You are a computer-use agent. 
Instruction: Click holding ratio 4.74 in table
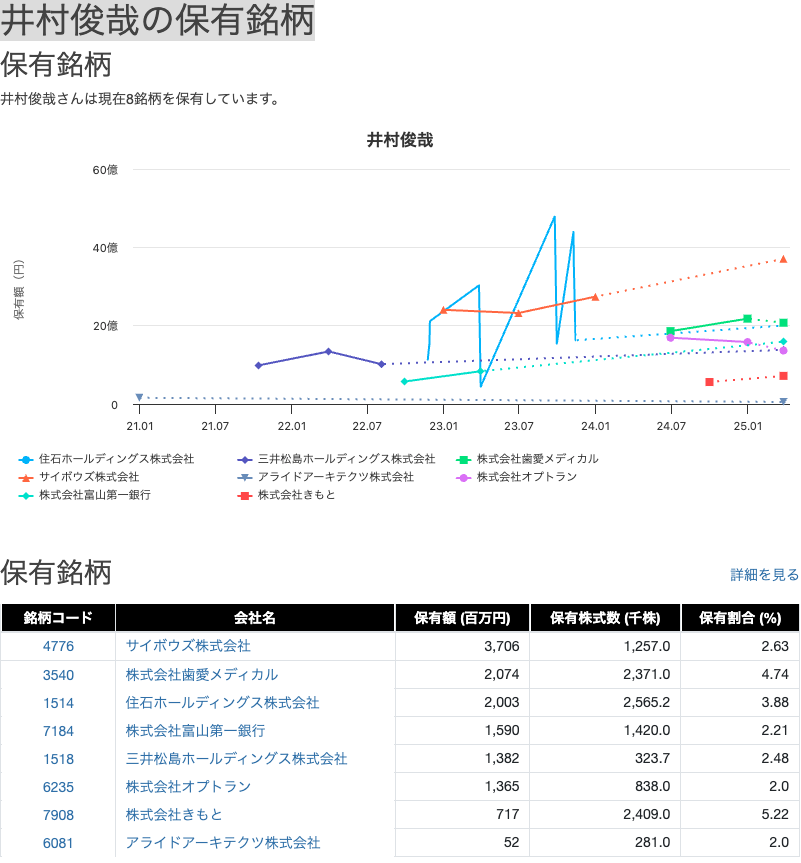[x=775, y=674]
